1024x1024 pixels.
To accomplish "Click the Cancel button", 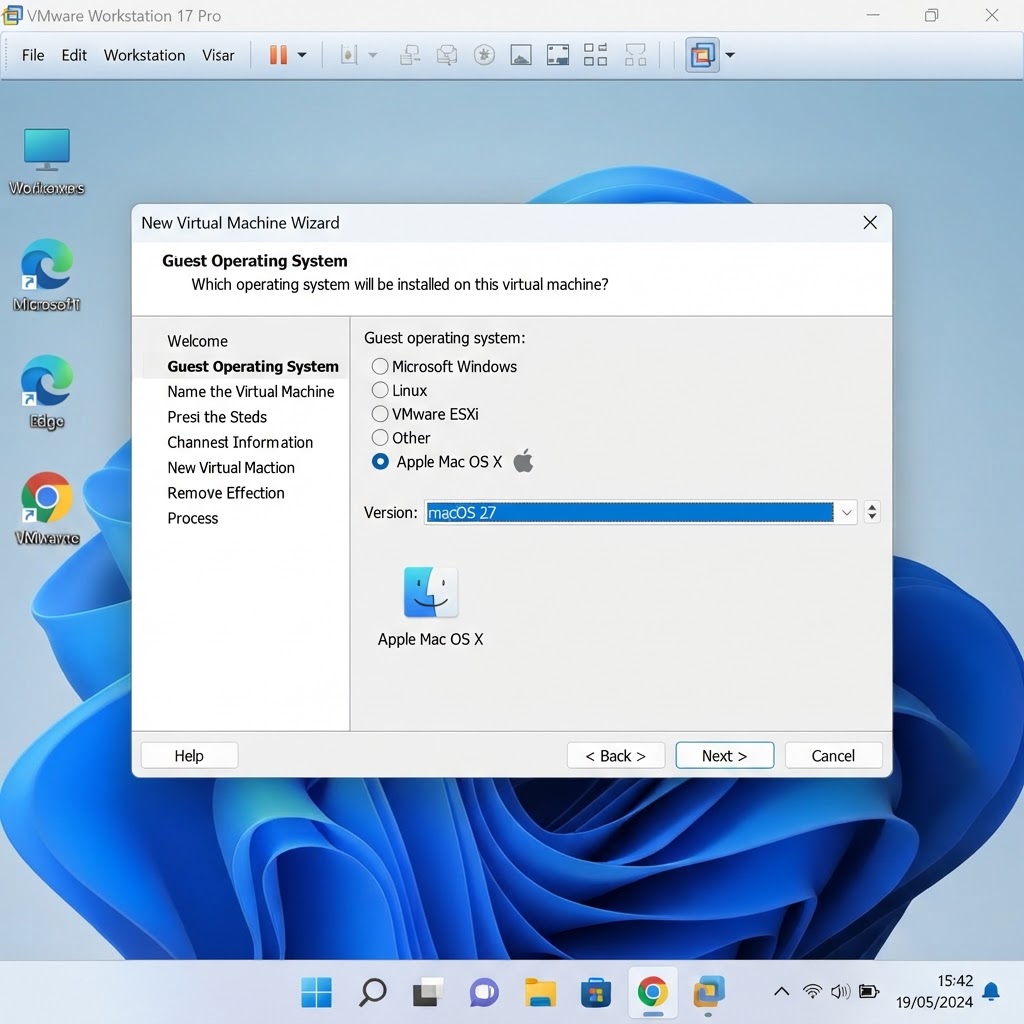I will [833, 756].
